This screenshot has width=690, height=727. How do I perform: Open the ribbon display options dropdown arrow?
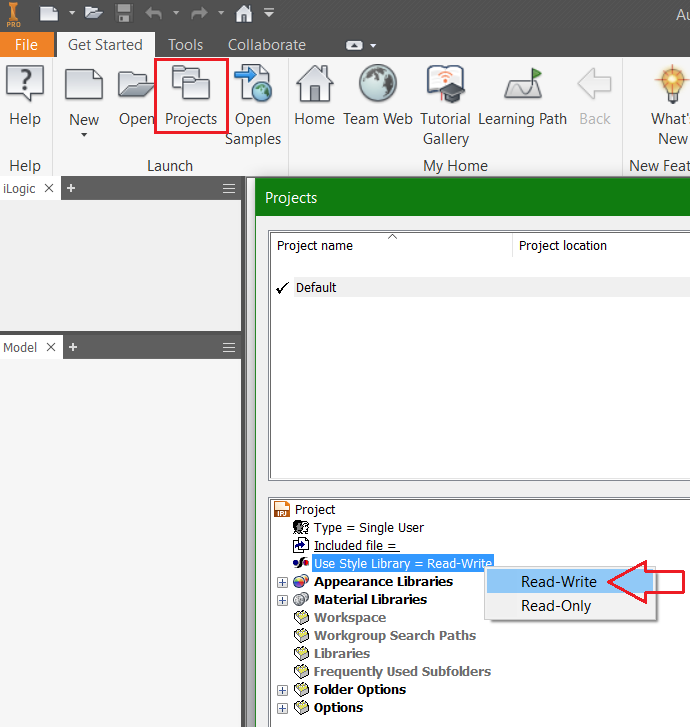coord(373,45)
